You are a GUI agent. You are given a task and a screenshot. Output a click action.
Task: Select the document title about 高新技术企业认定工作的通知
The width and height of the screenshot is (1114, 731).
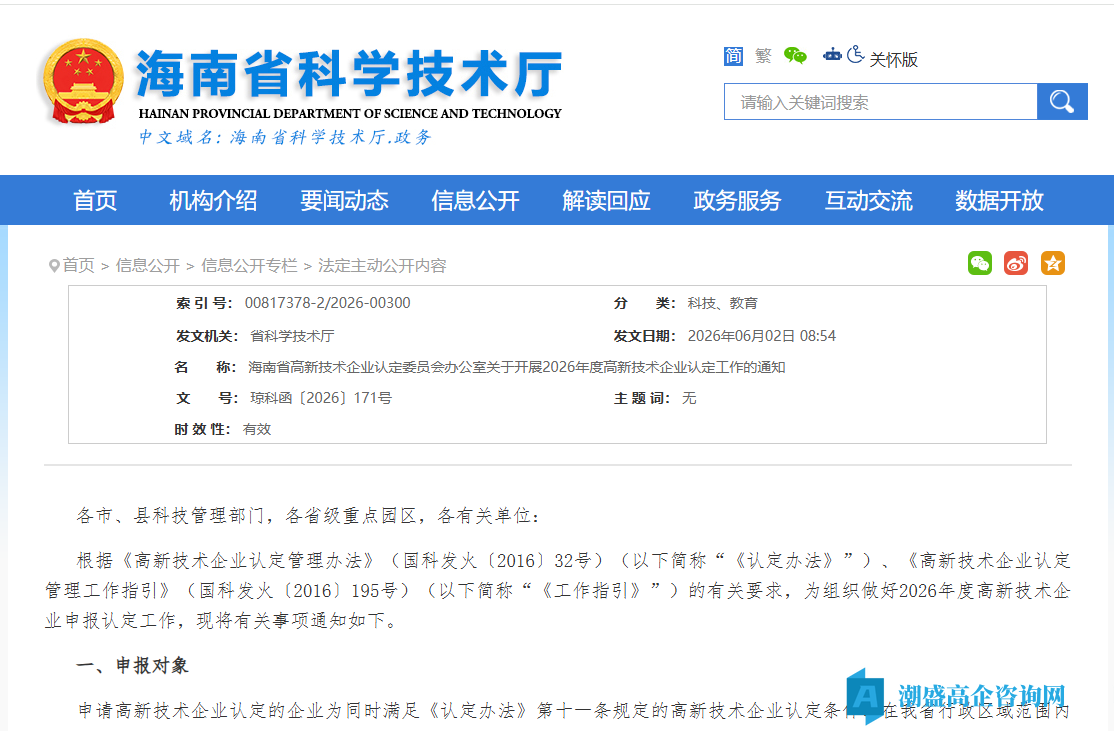coord(517,367)
